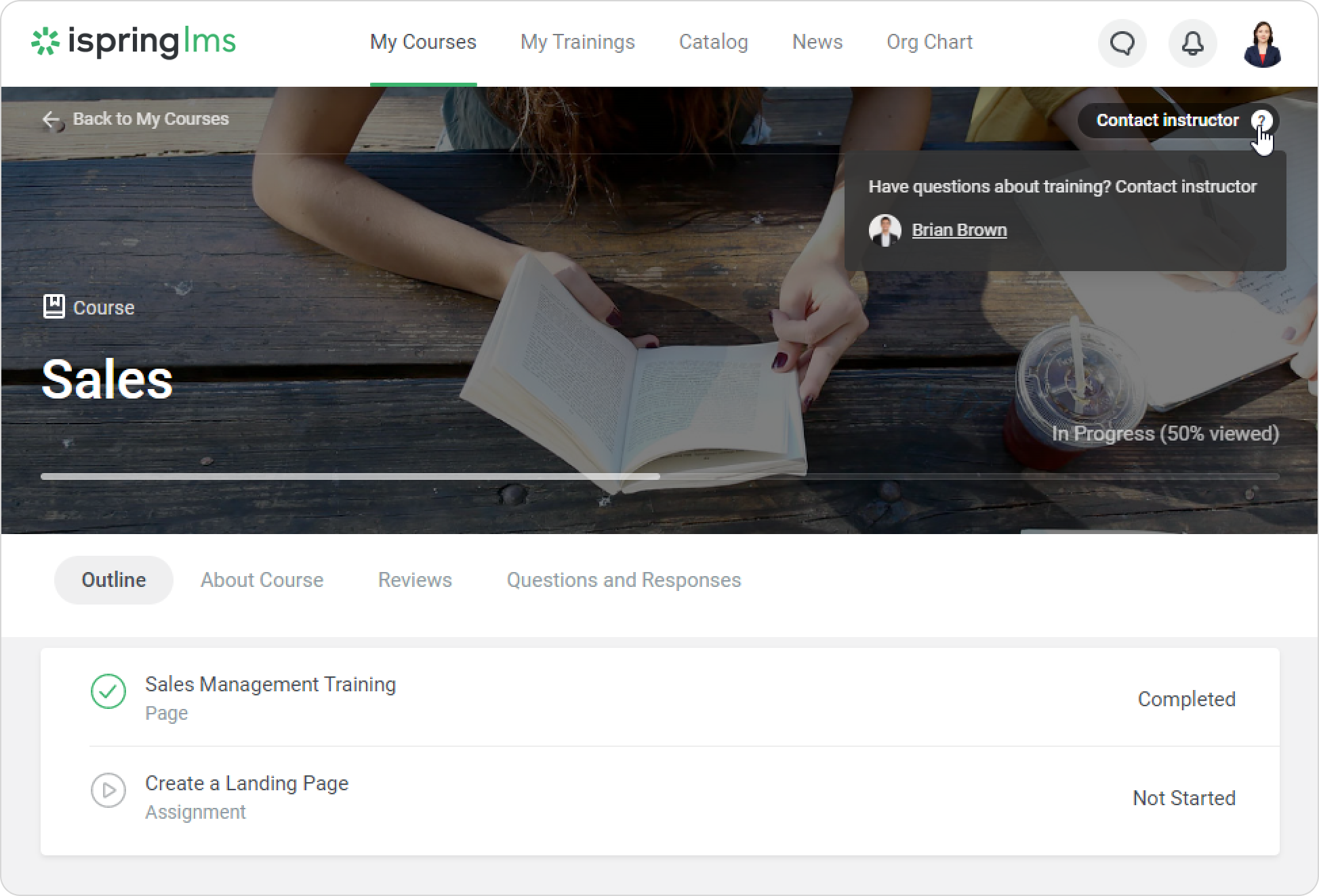This screenshot has height=896, width=1319.
Task: Click the Brian Brown instructor link
Action: pyautogui.click(x=959, y=230)
